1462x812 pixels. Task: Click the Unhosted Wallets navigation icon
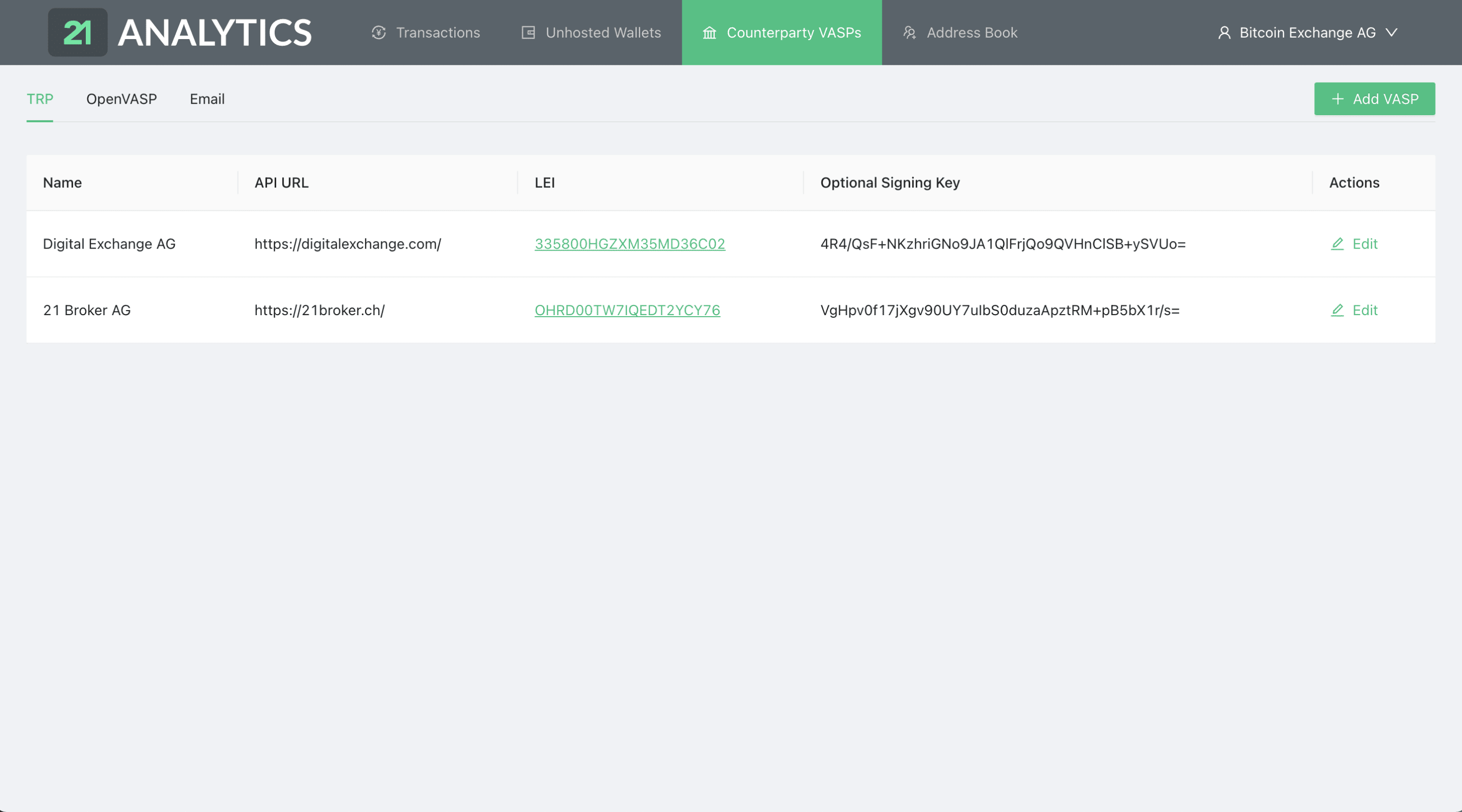527,32
